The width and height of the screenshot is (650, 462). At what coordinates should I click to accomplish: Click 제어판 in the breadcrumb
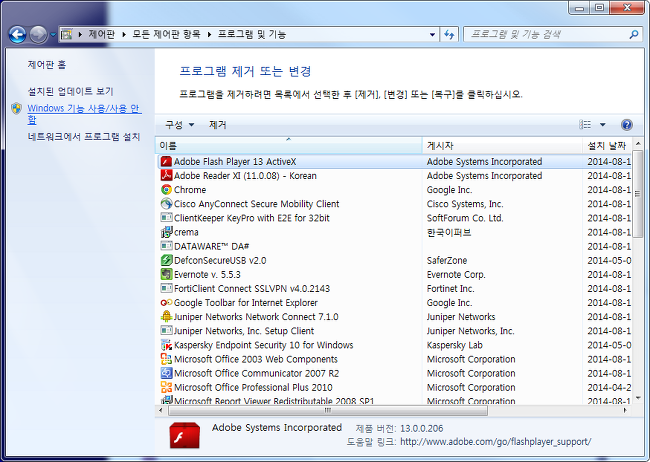point(102,34)
